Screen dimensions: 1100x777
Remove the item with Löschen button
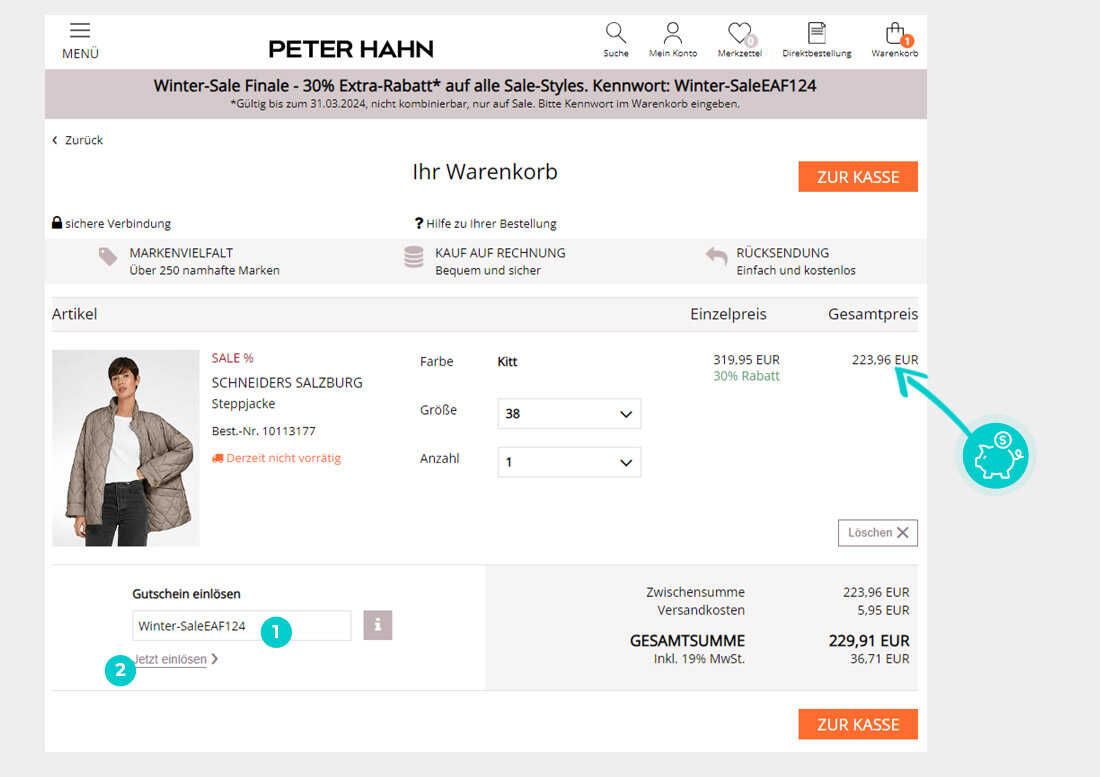(878, 533)
